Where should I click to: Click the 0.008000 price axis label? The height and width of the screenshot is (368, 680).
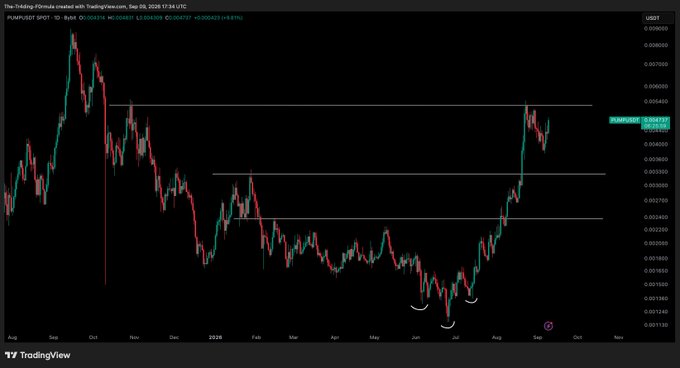pyautogui.click(x=656, y=45)
